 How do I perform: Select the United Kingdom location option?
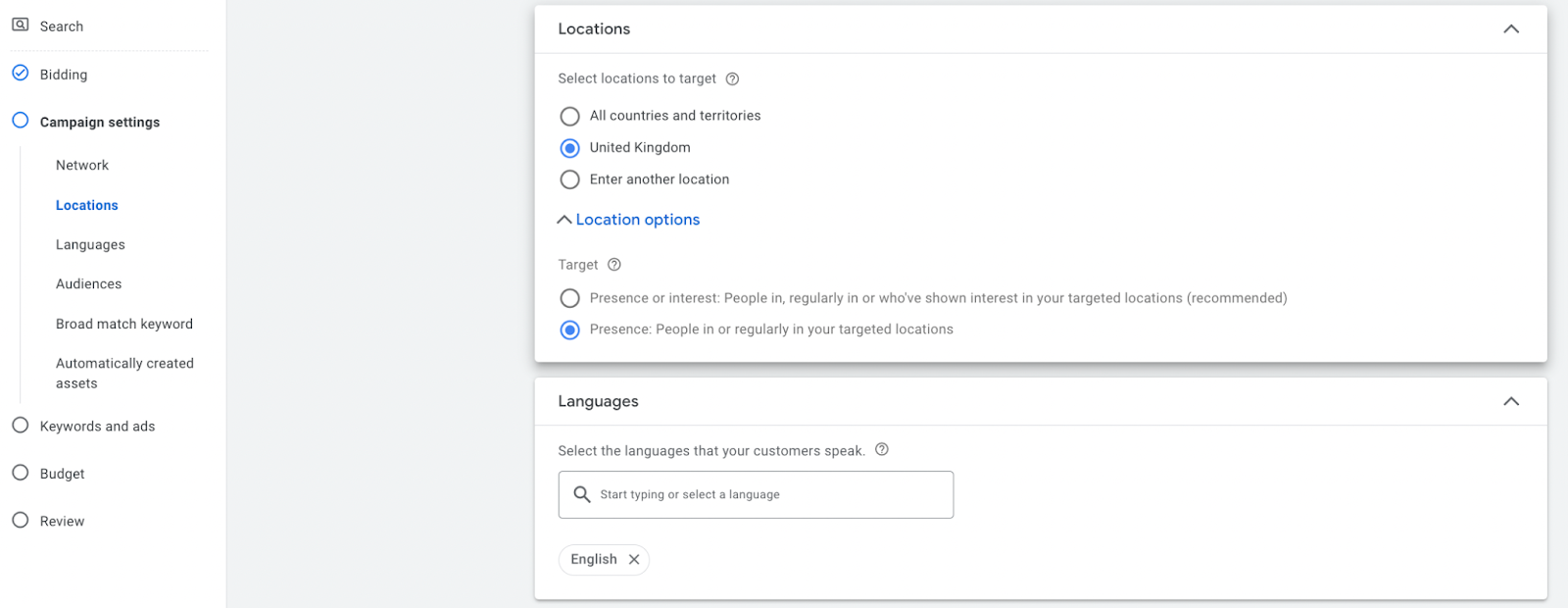(x=569, y=148)
